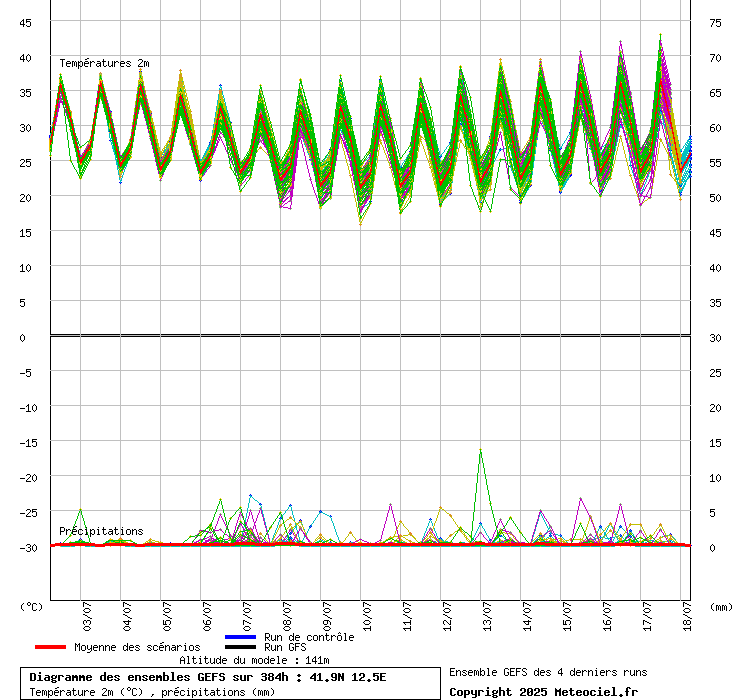Select the 04/07 date axis label
The height and width of the screenshot is (700, 740).
tap(127, 616)
